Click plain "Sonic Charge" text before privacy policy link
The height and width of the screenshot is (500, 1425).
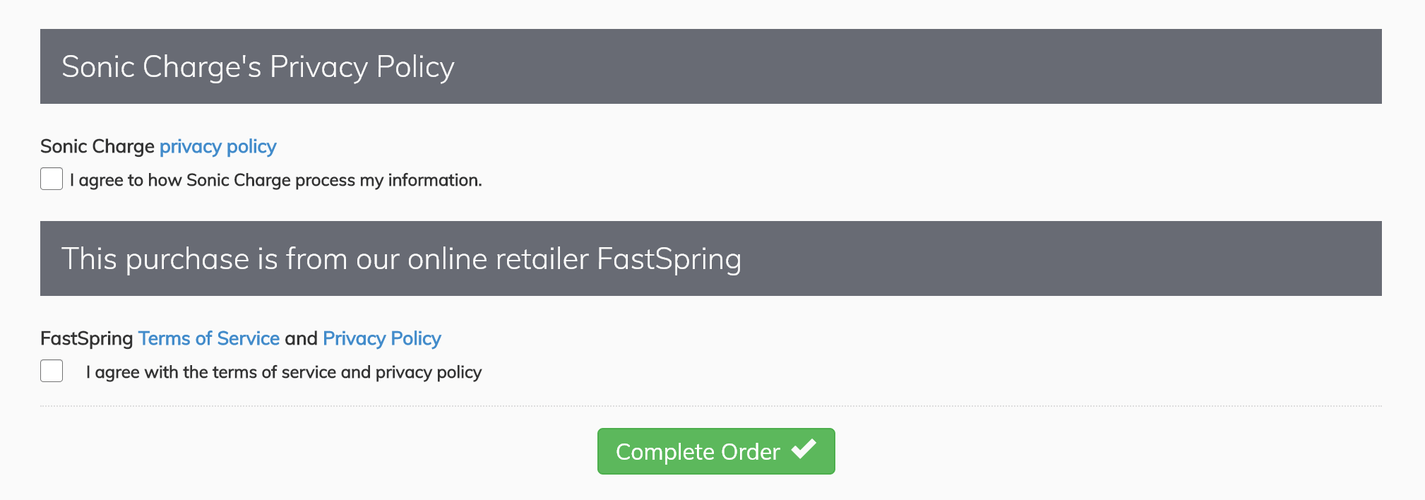(x=97, y=146)
